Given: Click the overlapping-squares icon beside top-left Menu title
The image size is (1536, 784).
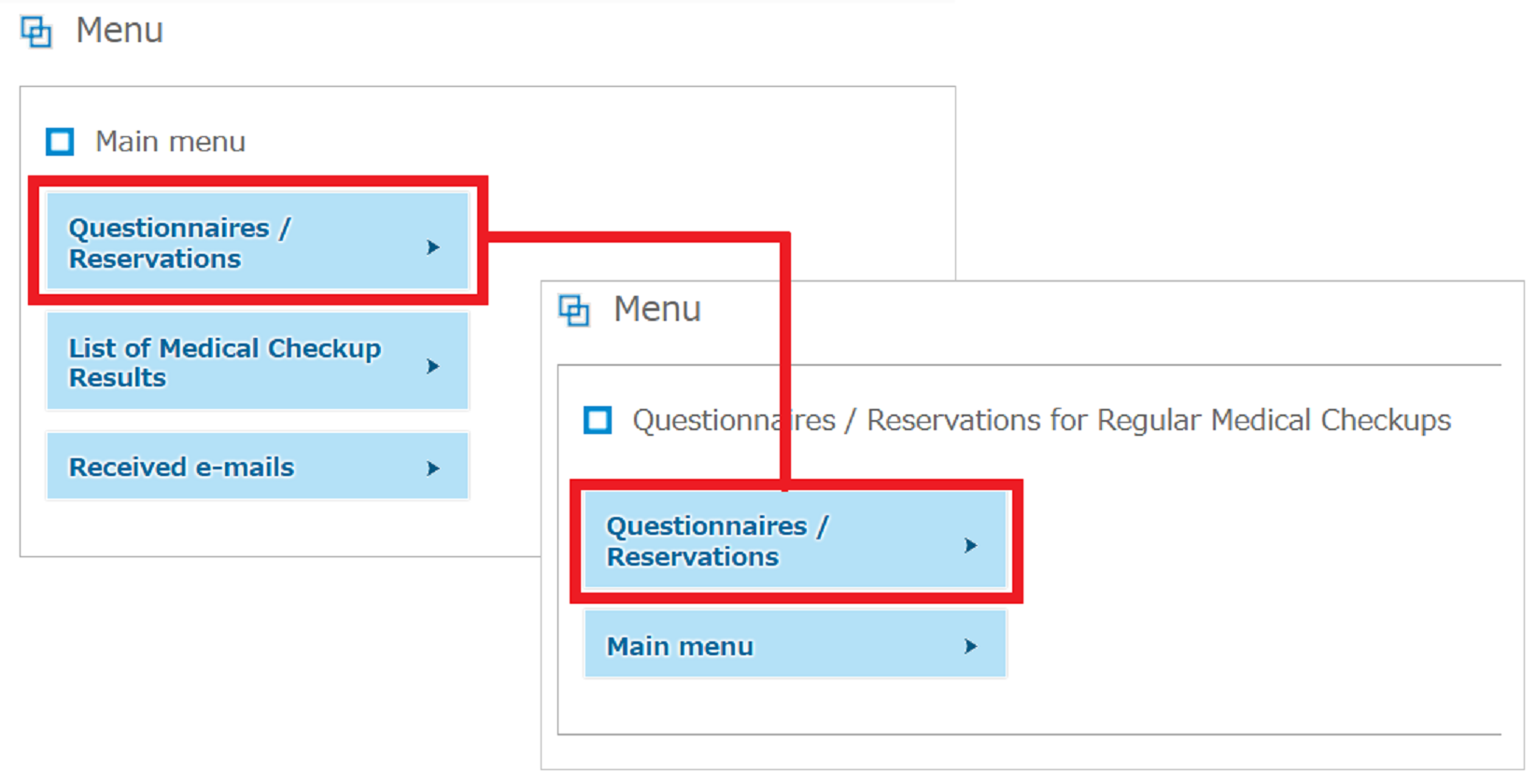Looking at the screenshot, I should [36, 32].
